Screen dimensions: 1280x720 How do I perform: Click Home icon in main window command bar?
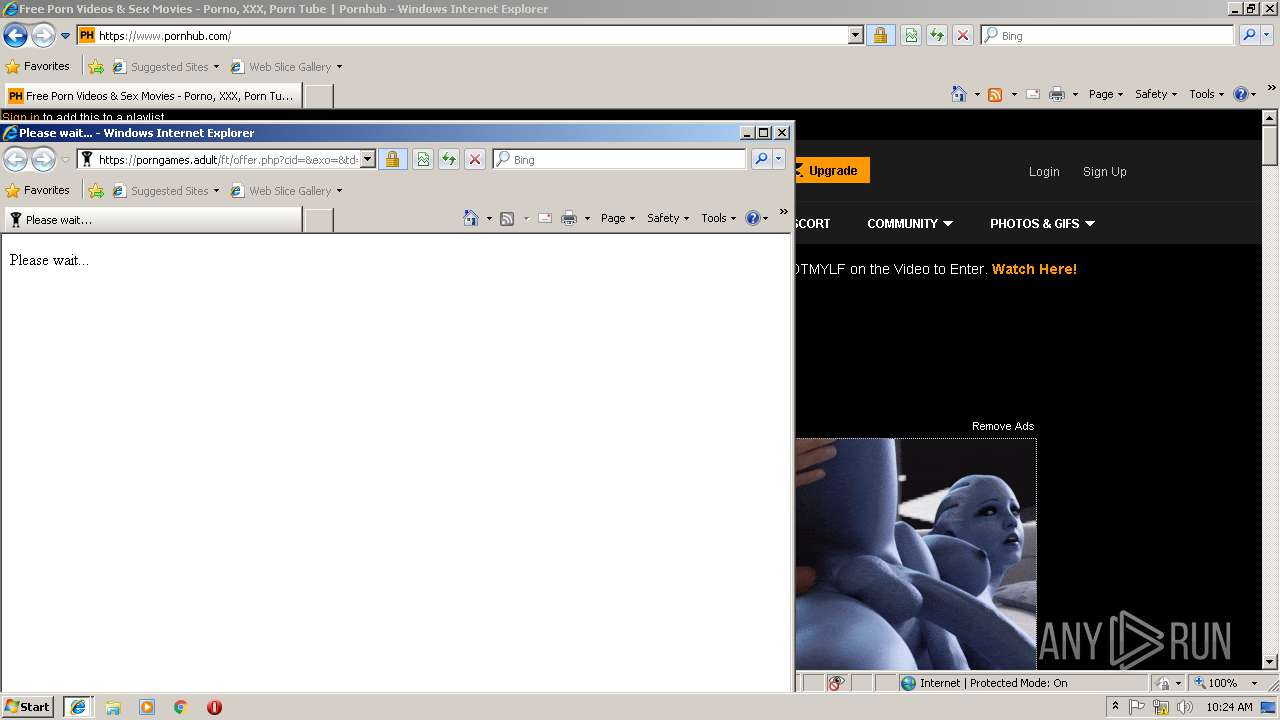(x=959, y=94)
